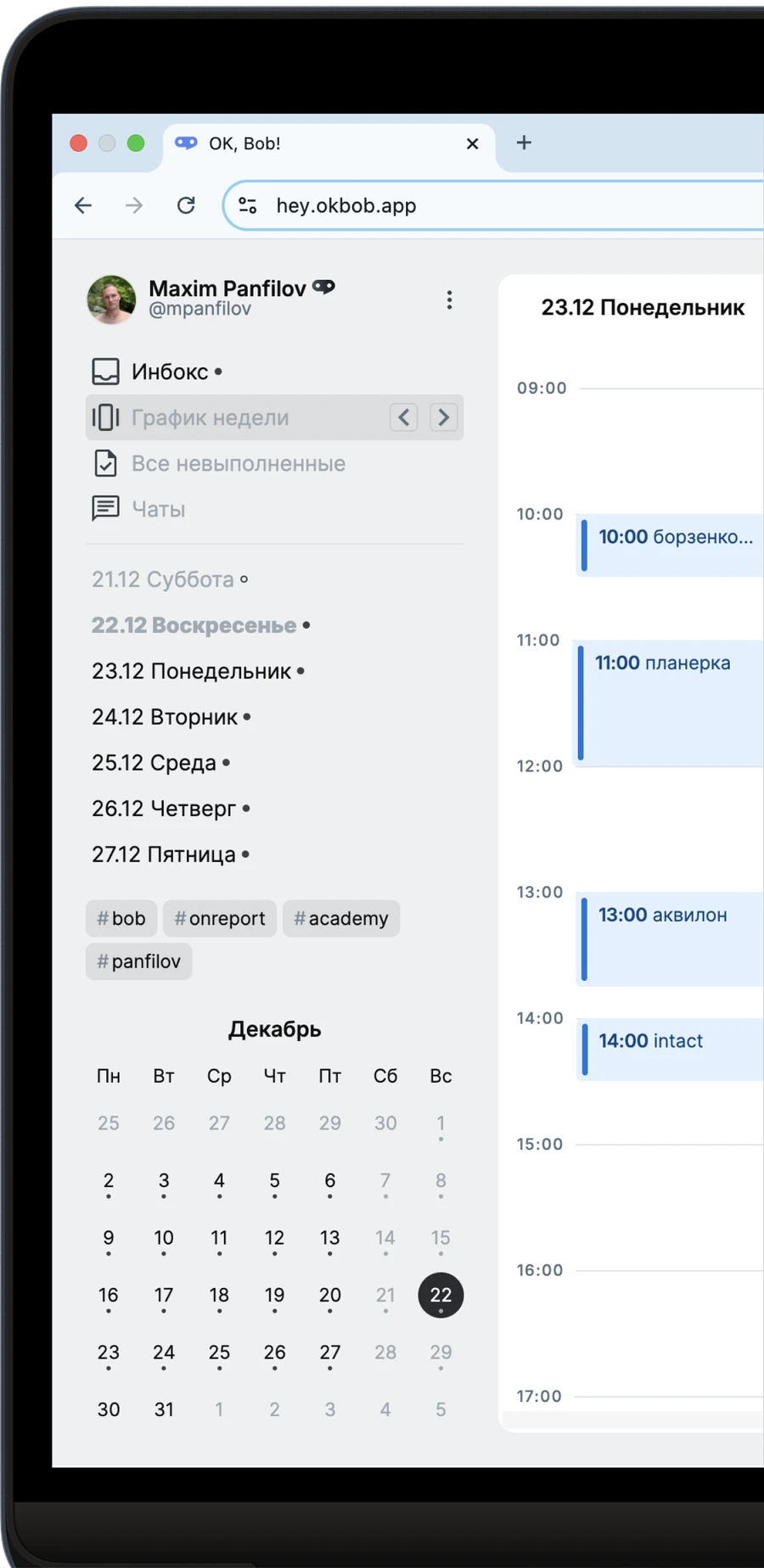Open the 27.12 Пятница day
Viewport: 764px width, 1568px height.
164,854
